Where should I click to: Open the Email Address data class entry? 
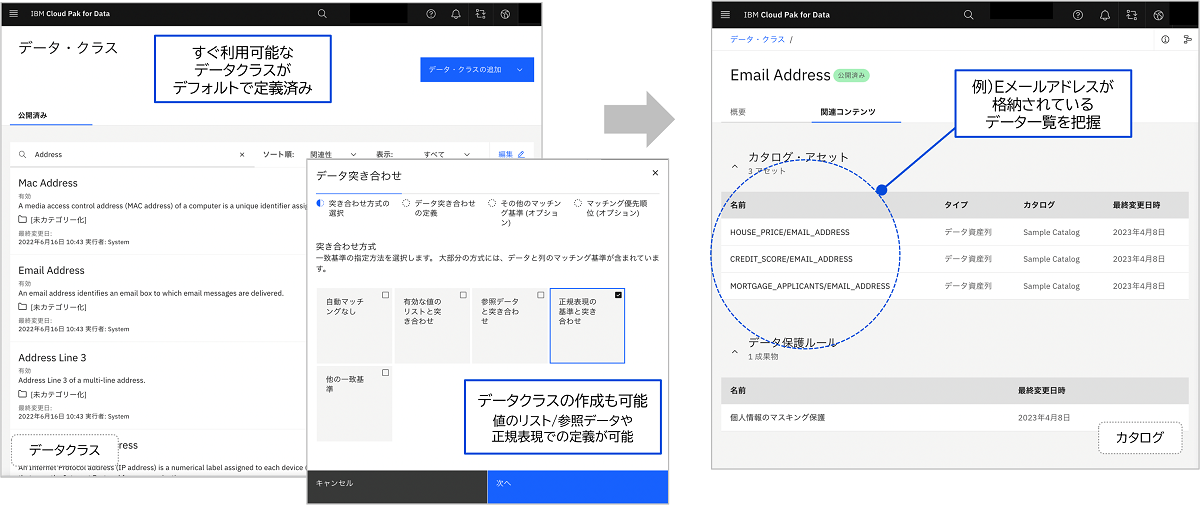pyautogui.click(x=52, y=270)
